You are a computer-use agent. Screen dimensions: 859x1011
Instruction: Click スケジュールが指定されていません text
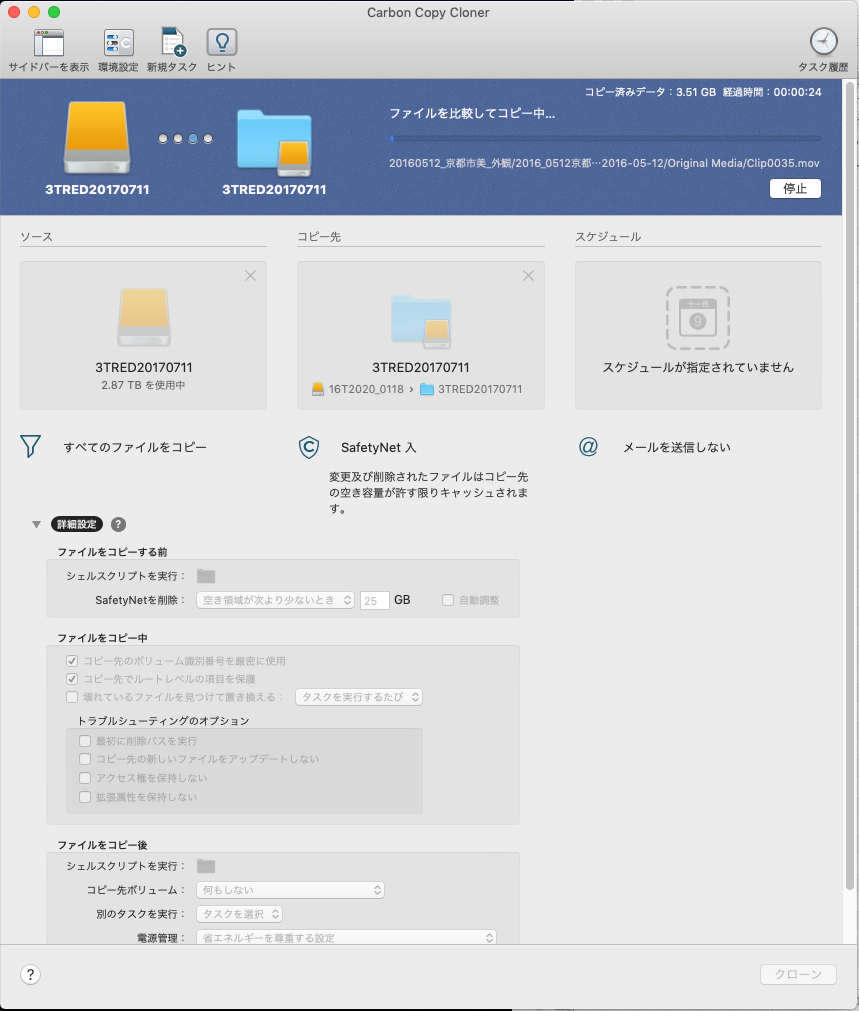tap(698, 368)
